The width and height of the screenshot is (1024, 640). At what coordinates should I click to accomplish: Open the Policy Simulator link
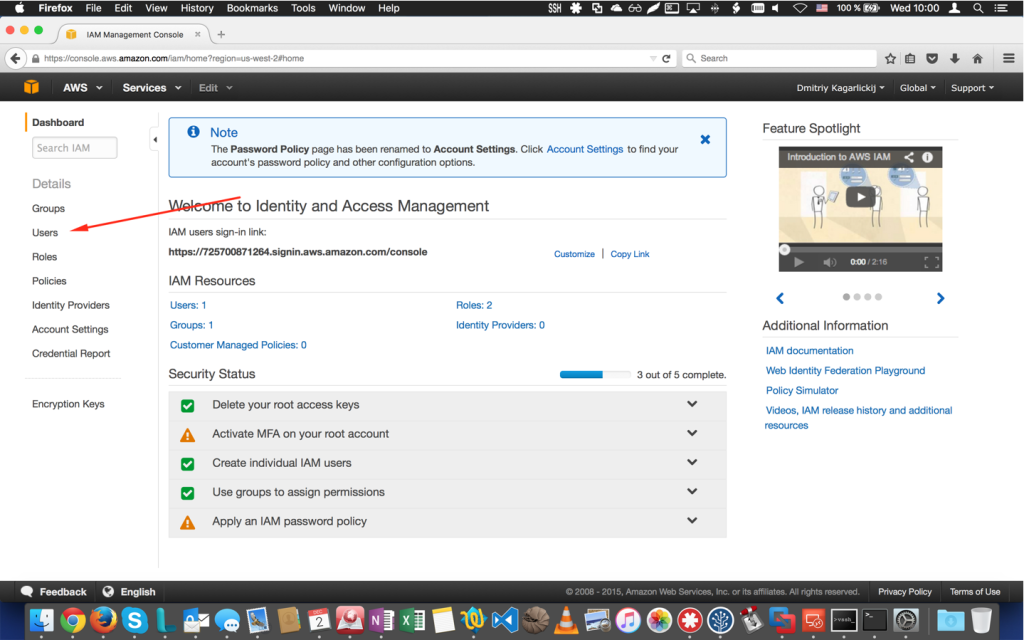click(x=802, y=391)
